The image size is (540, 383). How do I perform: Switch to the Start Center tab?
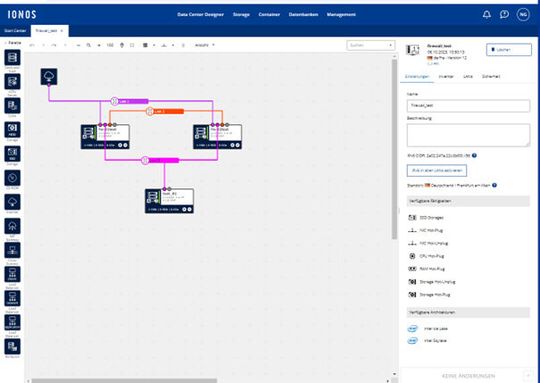click(x=15, y=31)
